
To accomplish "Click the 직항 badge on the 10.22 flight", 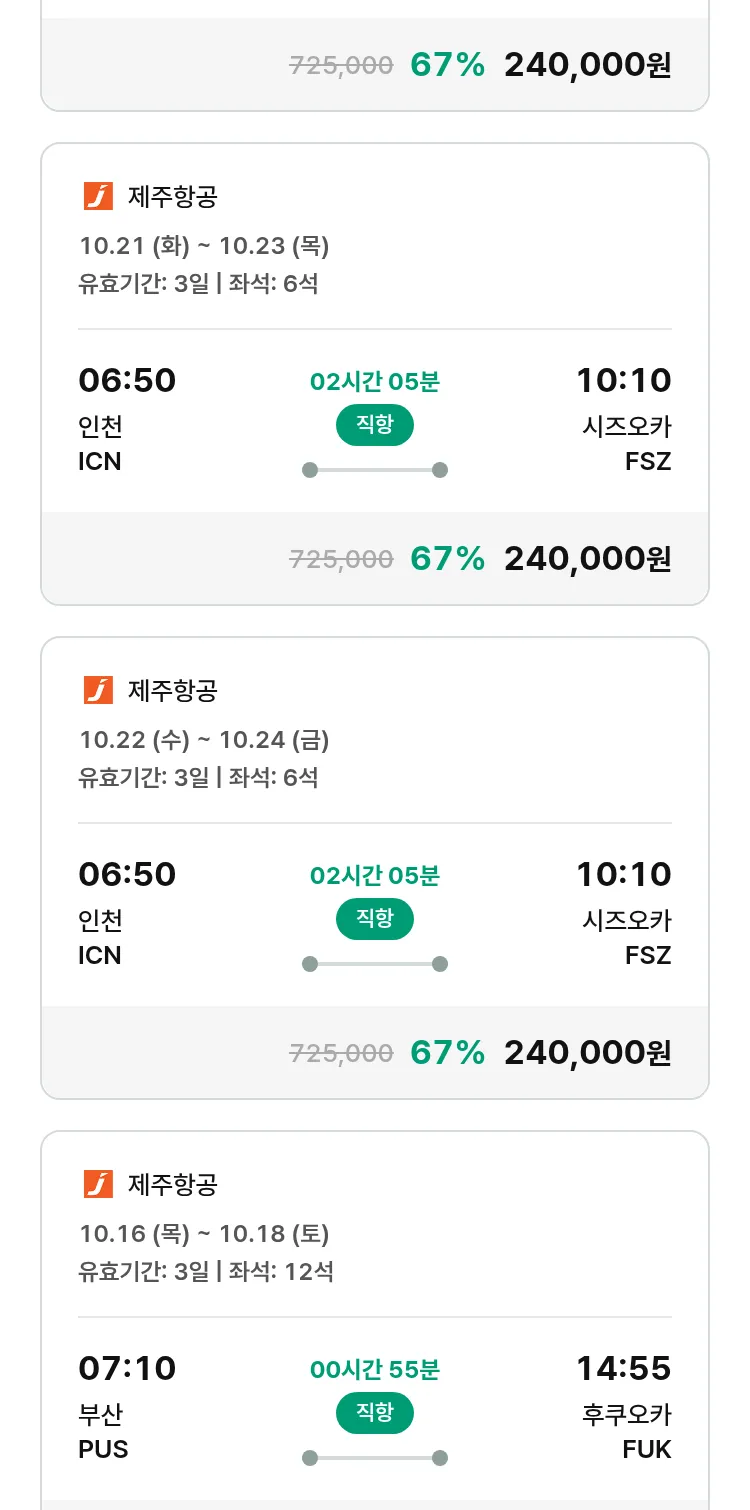I will [374, 919].
